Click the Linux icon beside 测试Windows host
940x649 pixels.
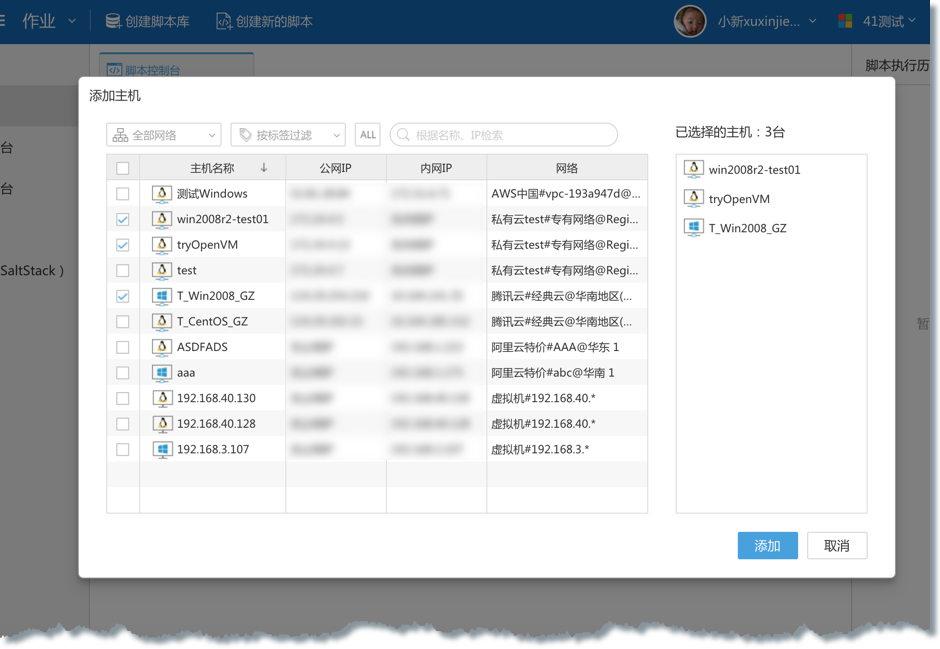161,194
